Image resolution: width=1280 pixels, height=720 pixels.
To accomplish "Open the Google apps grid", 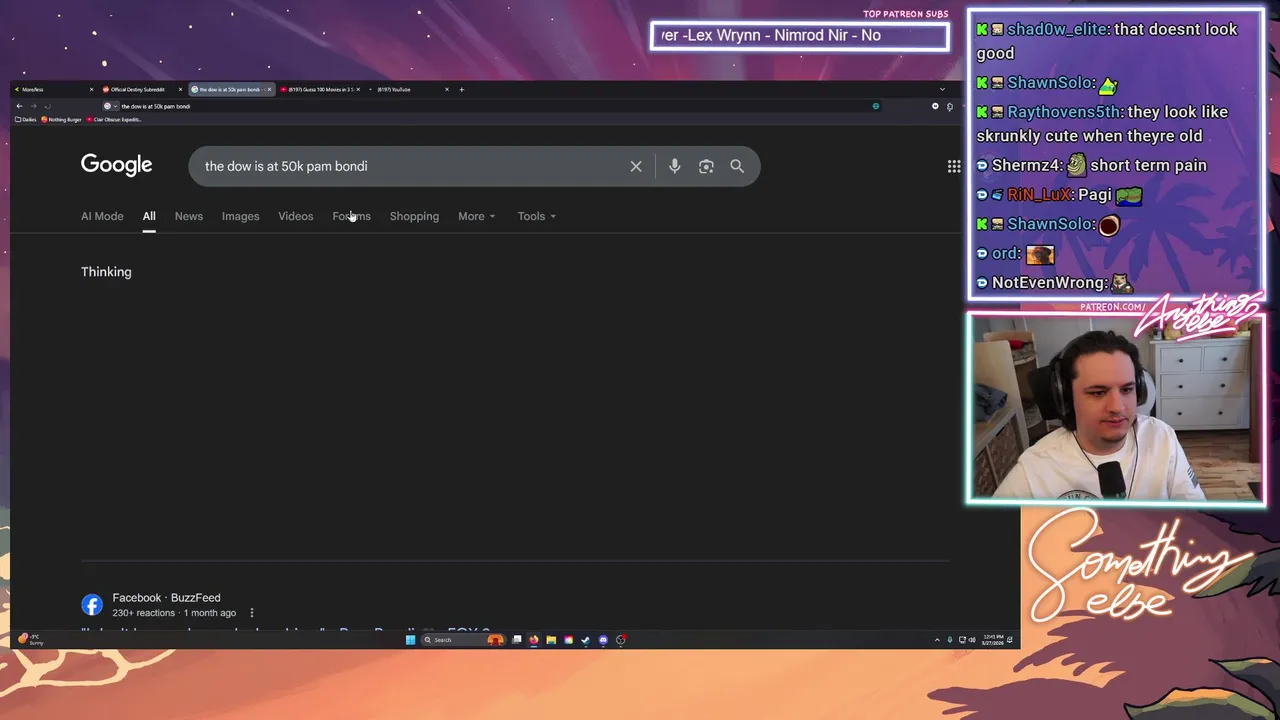I will tap(954, 166).
